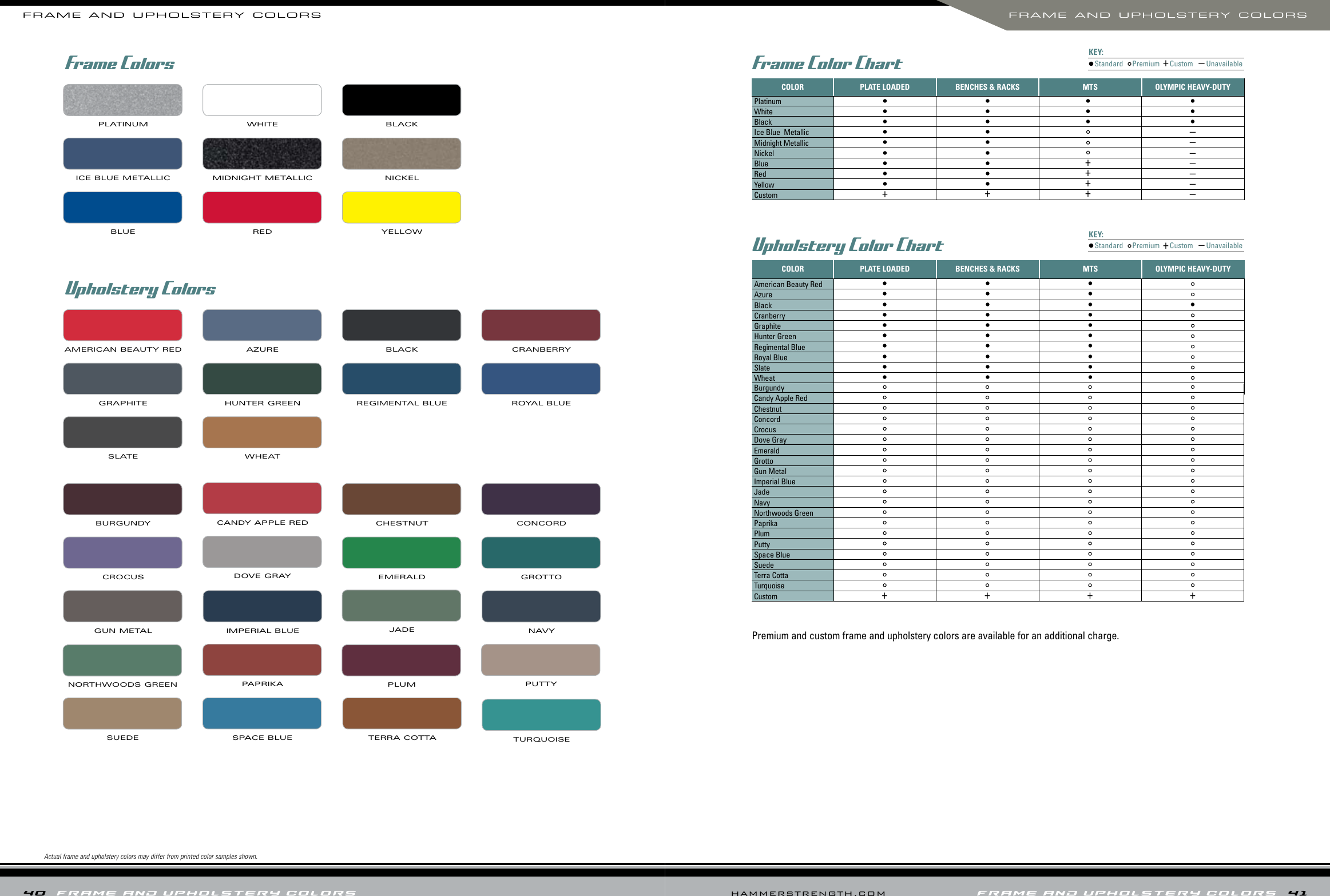Click the Terra Cotta table row label
This screenshot has width=1330, height=896.
point(771,576)
